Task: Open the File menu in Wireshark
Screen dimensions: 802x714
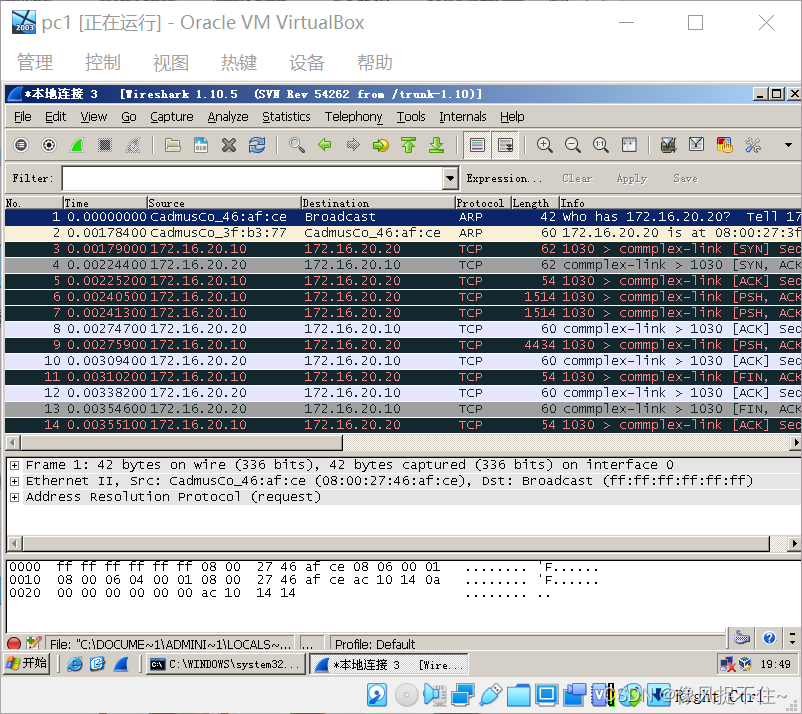Action: click(23, 117)
